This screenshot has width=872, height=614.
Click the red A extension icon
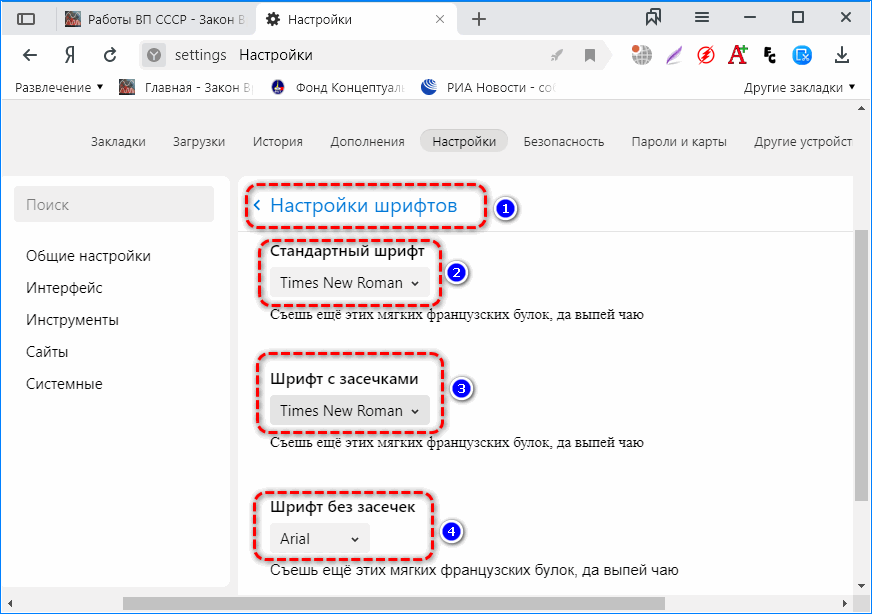click(x=738, y=55)
